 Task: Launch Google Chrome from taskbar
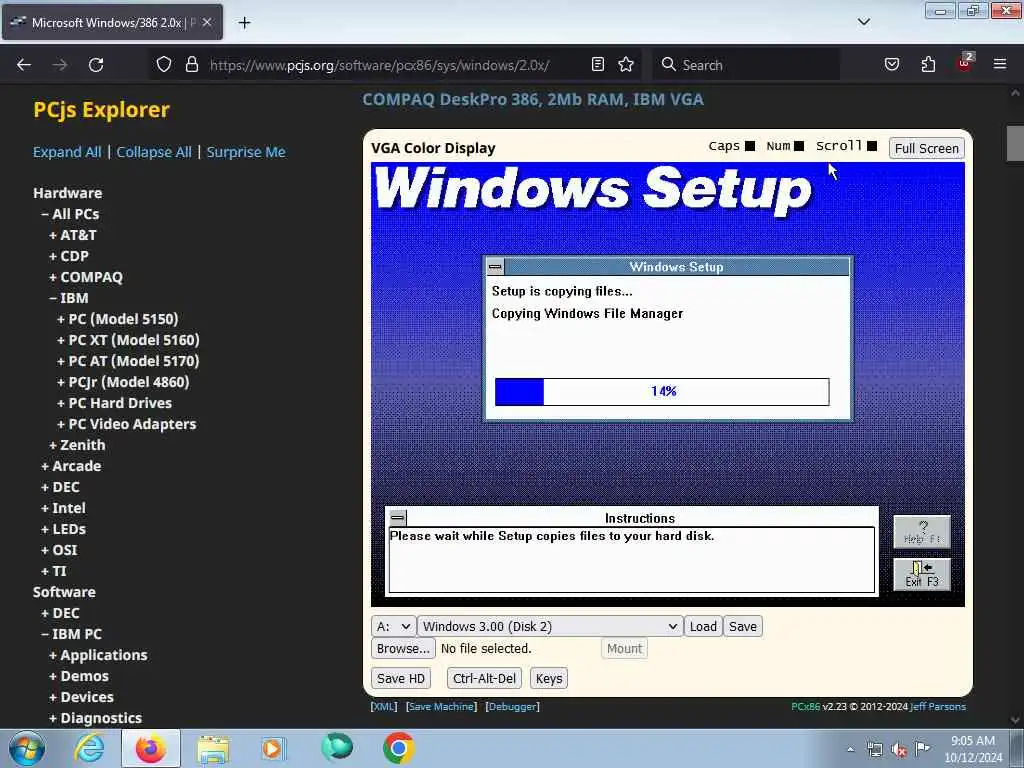pos(398,748)
